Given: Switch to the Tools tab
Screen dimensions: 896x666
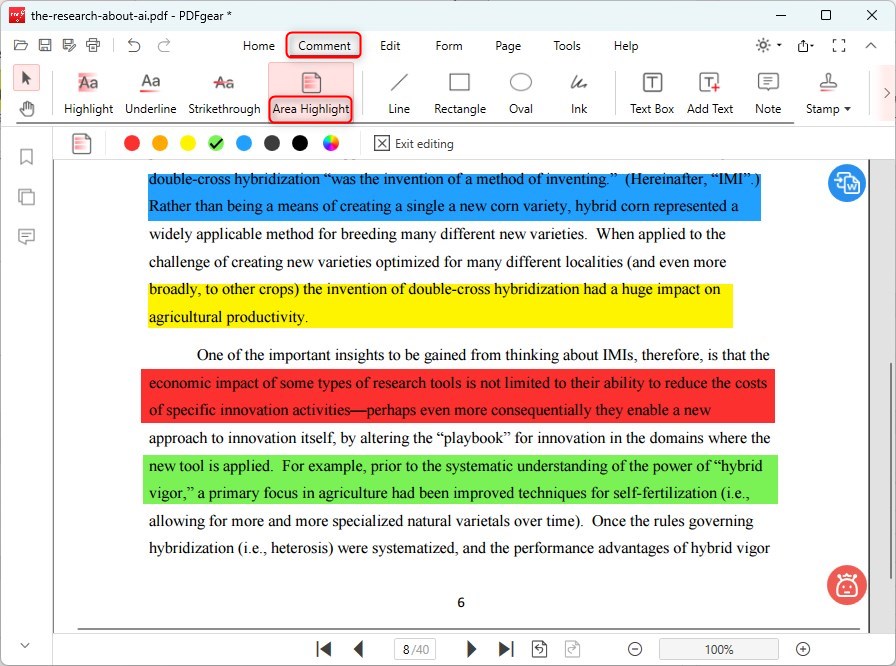Looking at the screenshot, I should [x=566, y=46].
